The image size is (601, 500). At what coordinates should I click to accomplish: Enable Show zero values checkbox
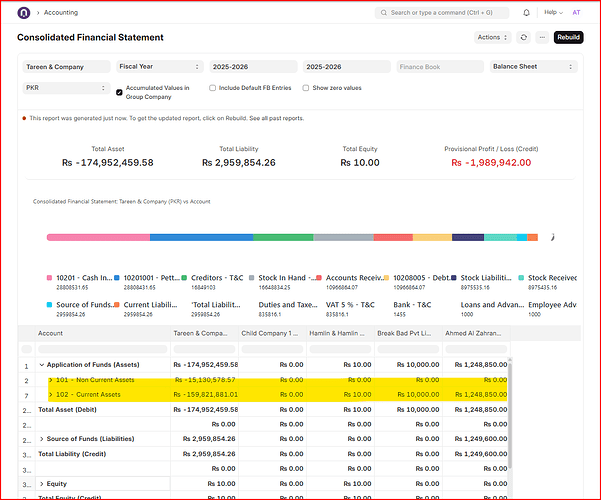[x=305, y=88]
